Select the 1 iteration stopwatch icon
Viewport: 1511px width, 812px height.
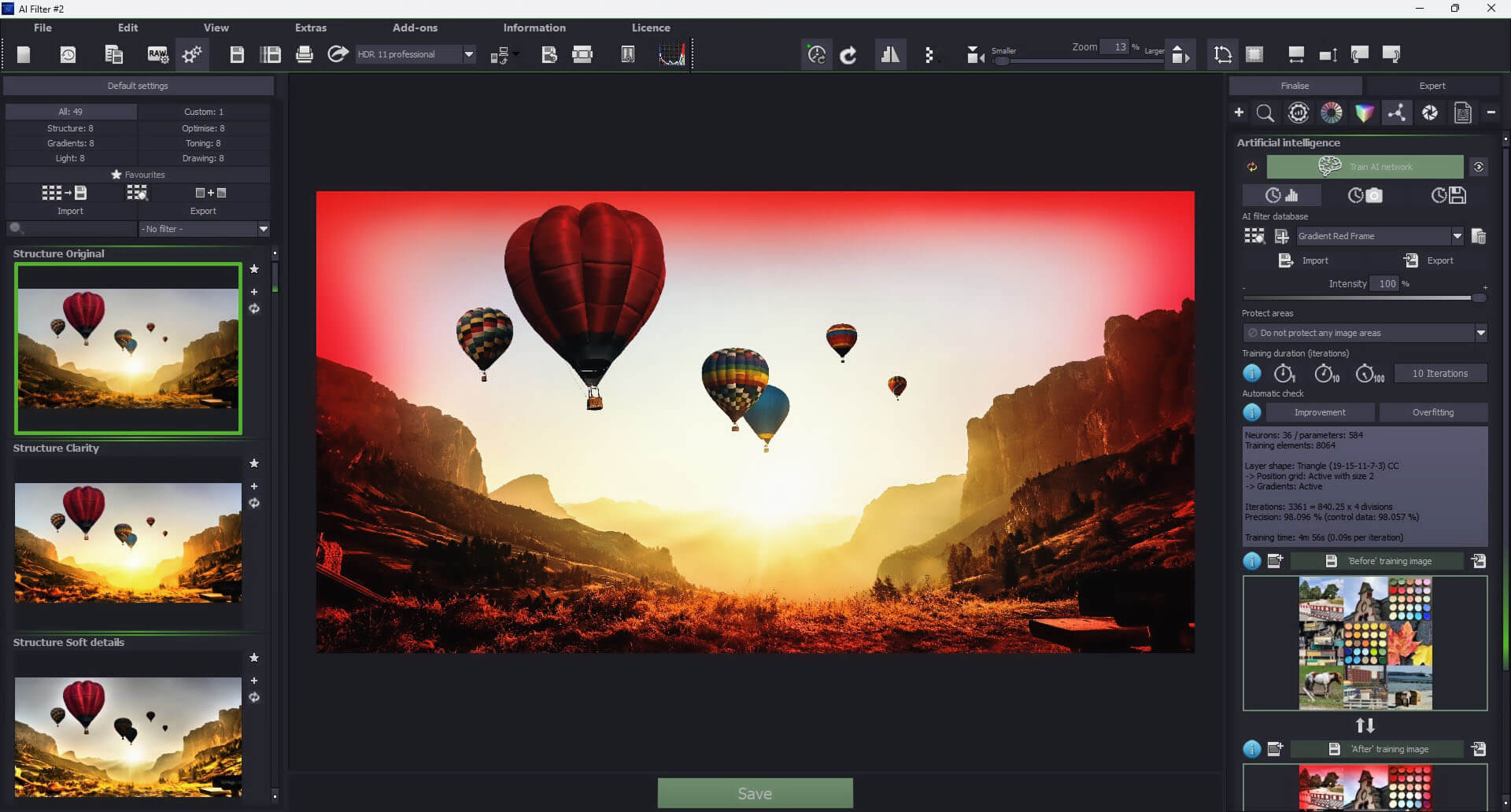(1284, 374)
